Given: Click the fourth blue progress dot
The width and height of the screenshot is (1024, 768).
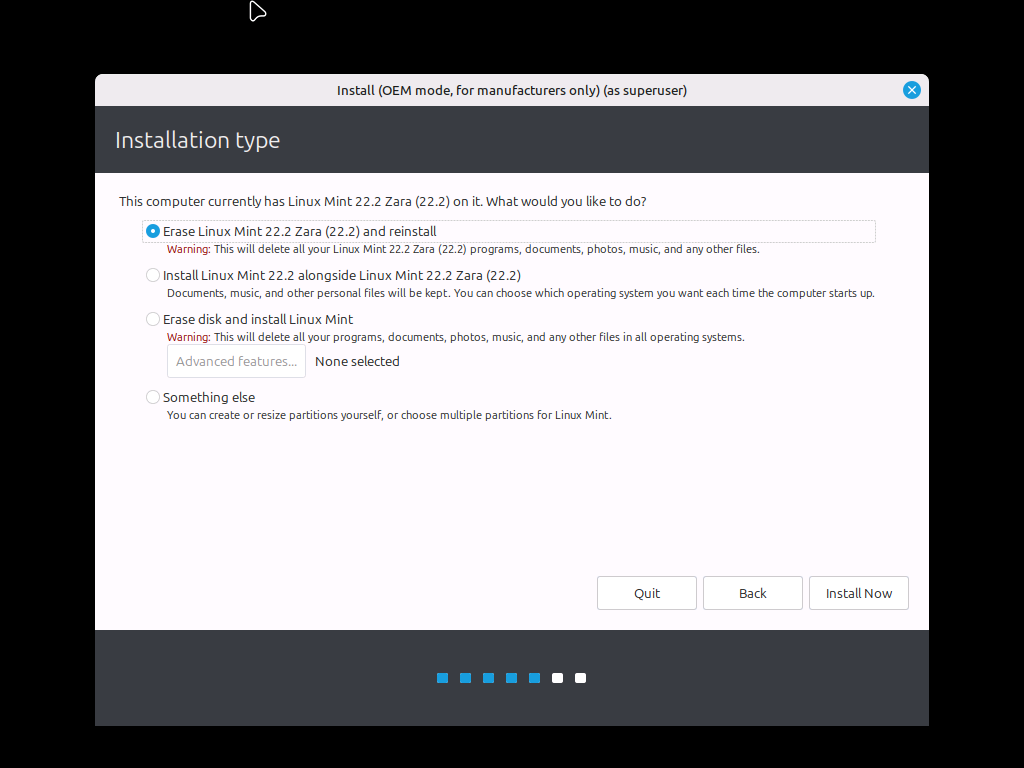Looking at the screenshot, I should pos(511,678).
